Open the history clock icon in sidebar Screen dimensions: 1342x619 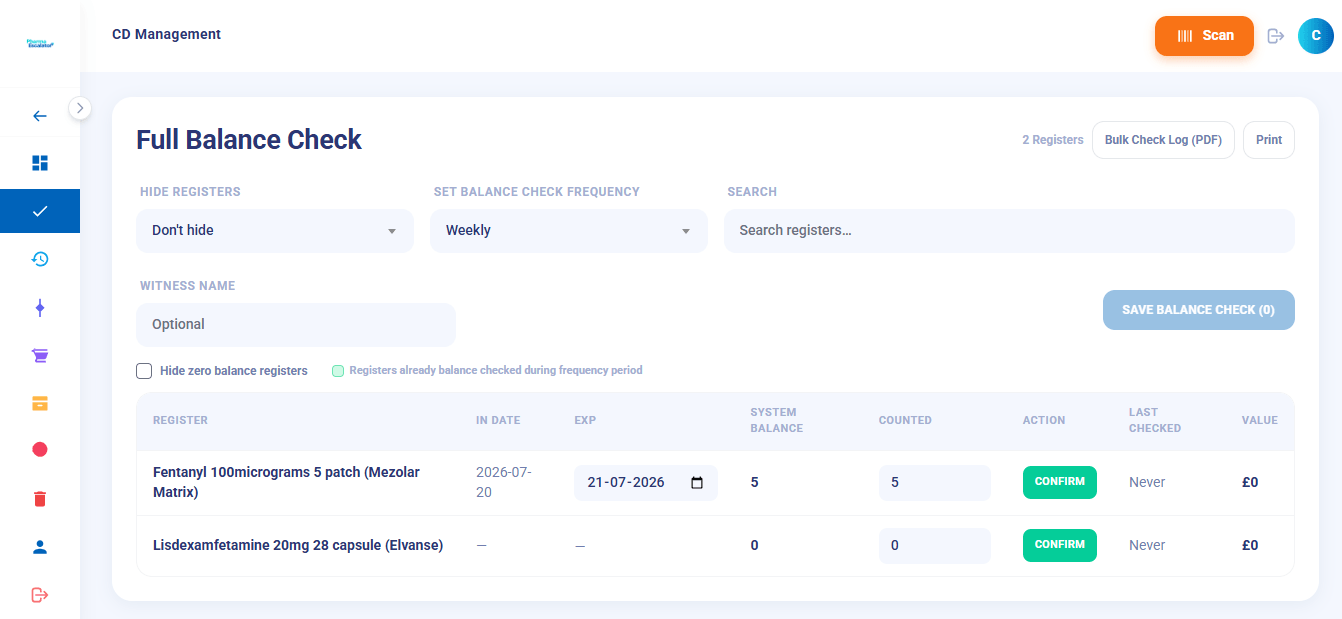tap(40, 259)
